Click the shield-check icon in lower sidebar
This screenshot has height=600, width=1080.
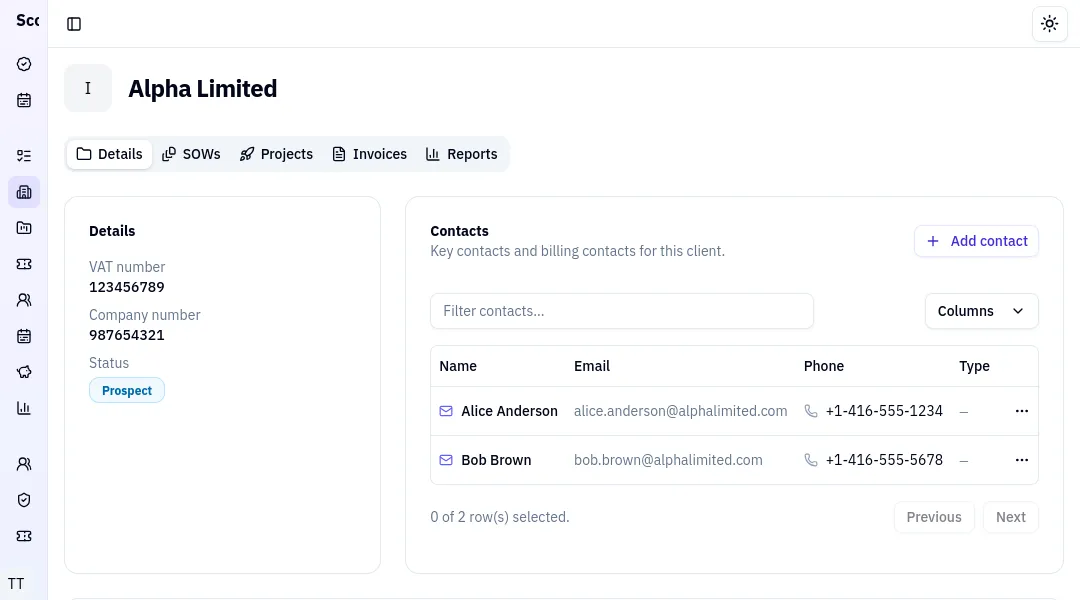(x=24, y=500)
